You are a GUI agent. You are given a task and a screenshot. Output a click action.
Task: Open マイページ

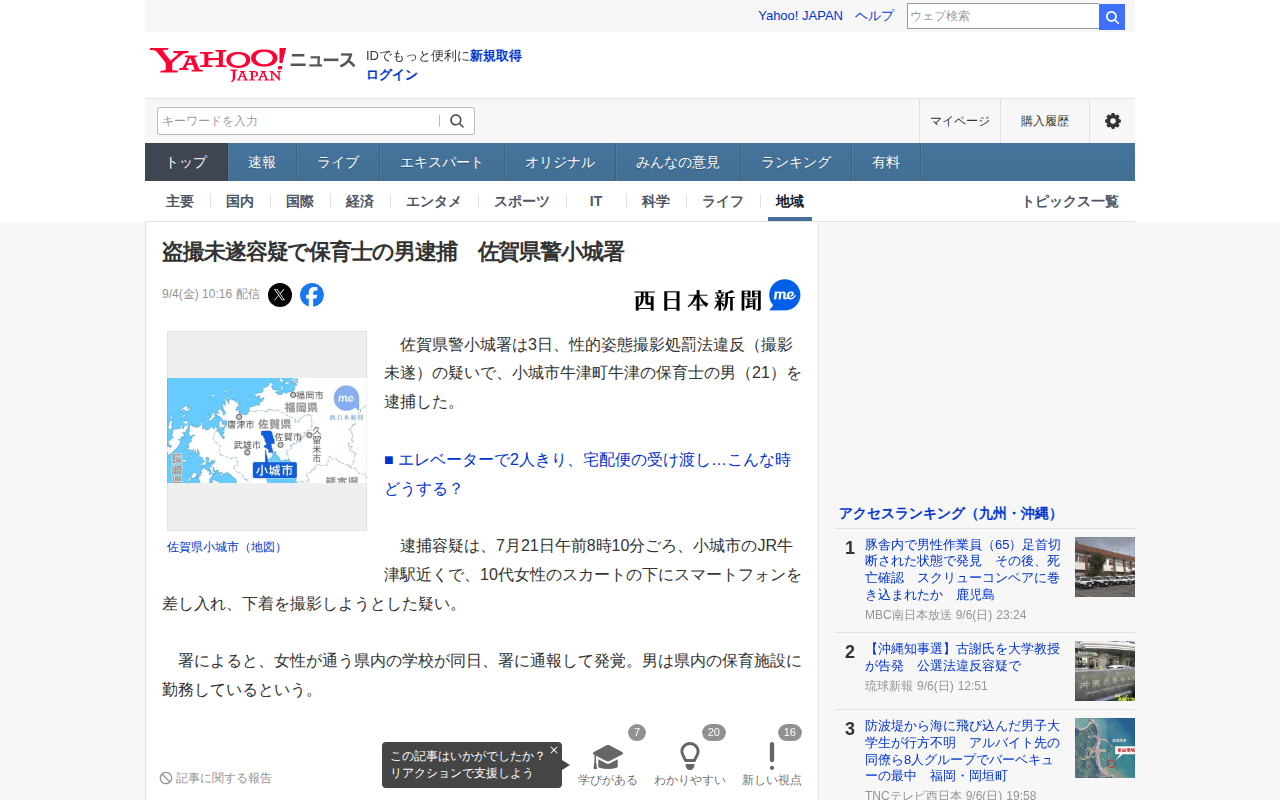[960, 121]
